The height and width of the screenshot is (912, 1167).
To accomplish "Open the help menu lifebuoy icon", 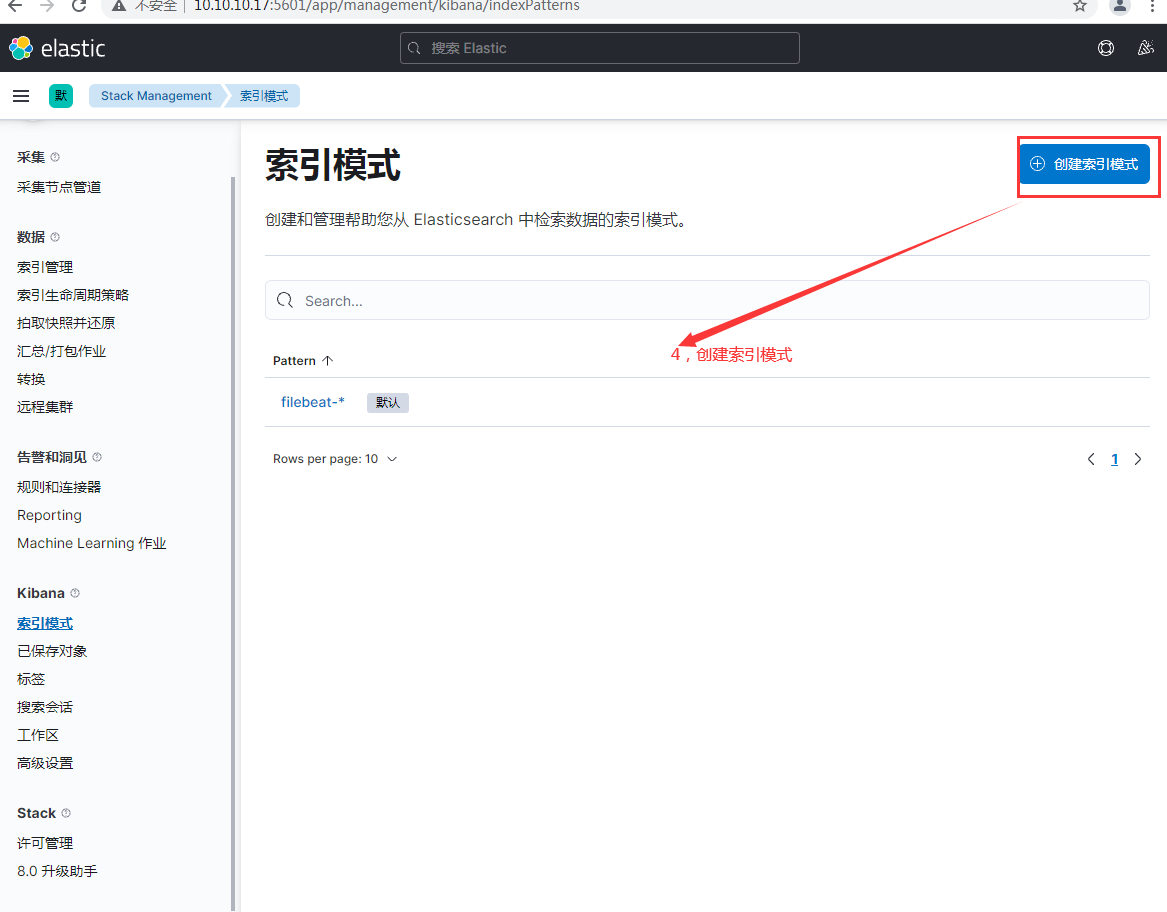I will 1106,48.
